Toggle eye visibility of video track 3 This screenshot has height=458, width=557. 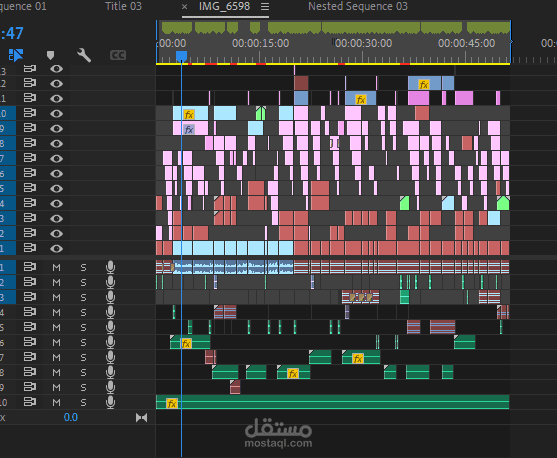tap(56, 218)
